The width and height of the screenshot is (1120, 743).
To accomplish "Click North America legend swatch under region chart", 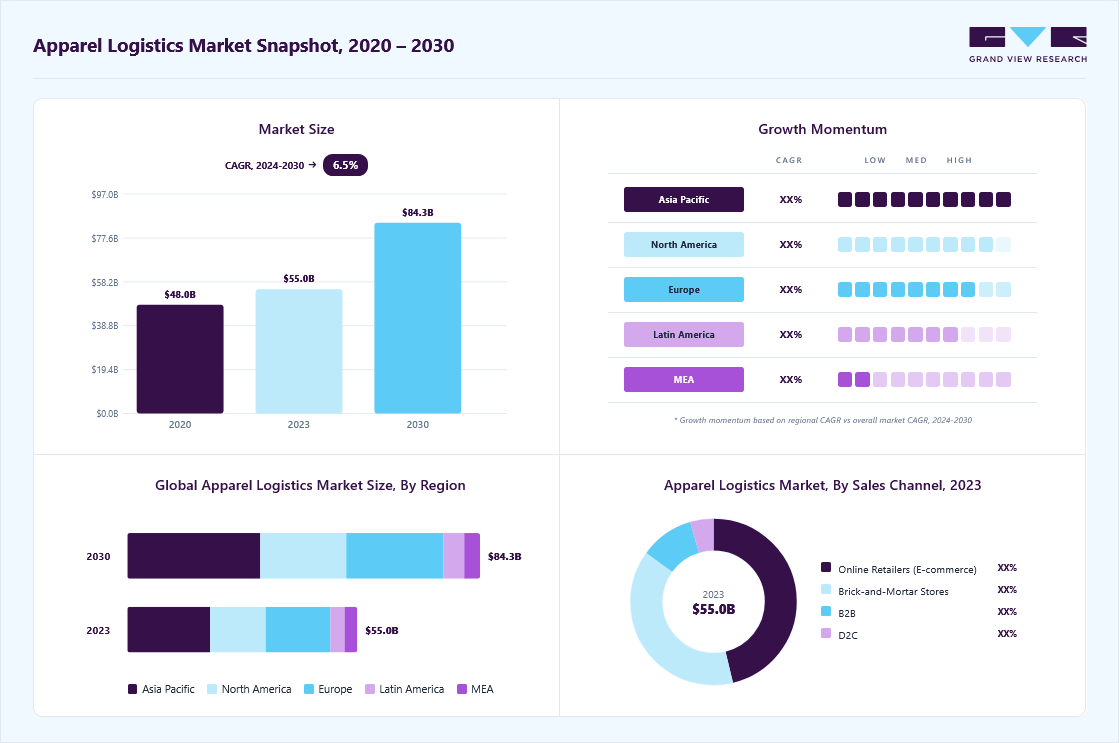I will (x=211, y=689).
